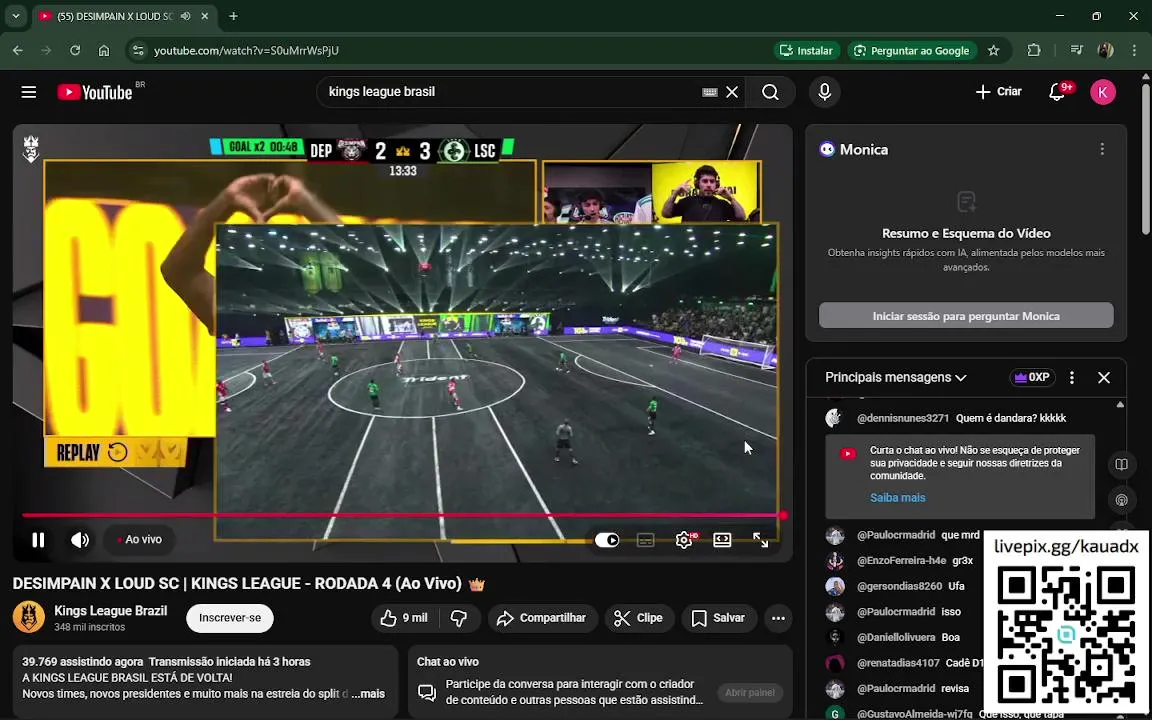Open the browser home page

104,51
